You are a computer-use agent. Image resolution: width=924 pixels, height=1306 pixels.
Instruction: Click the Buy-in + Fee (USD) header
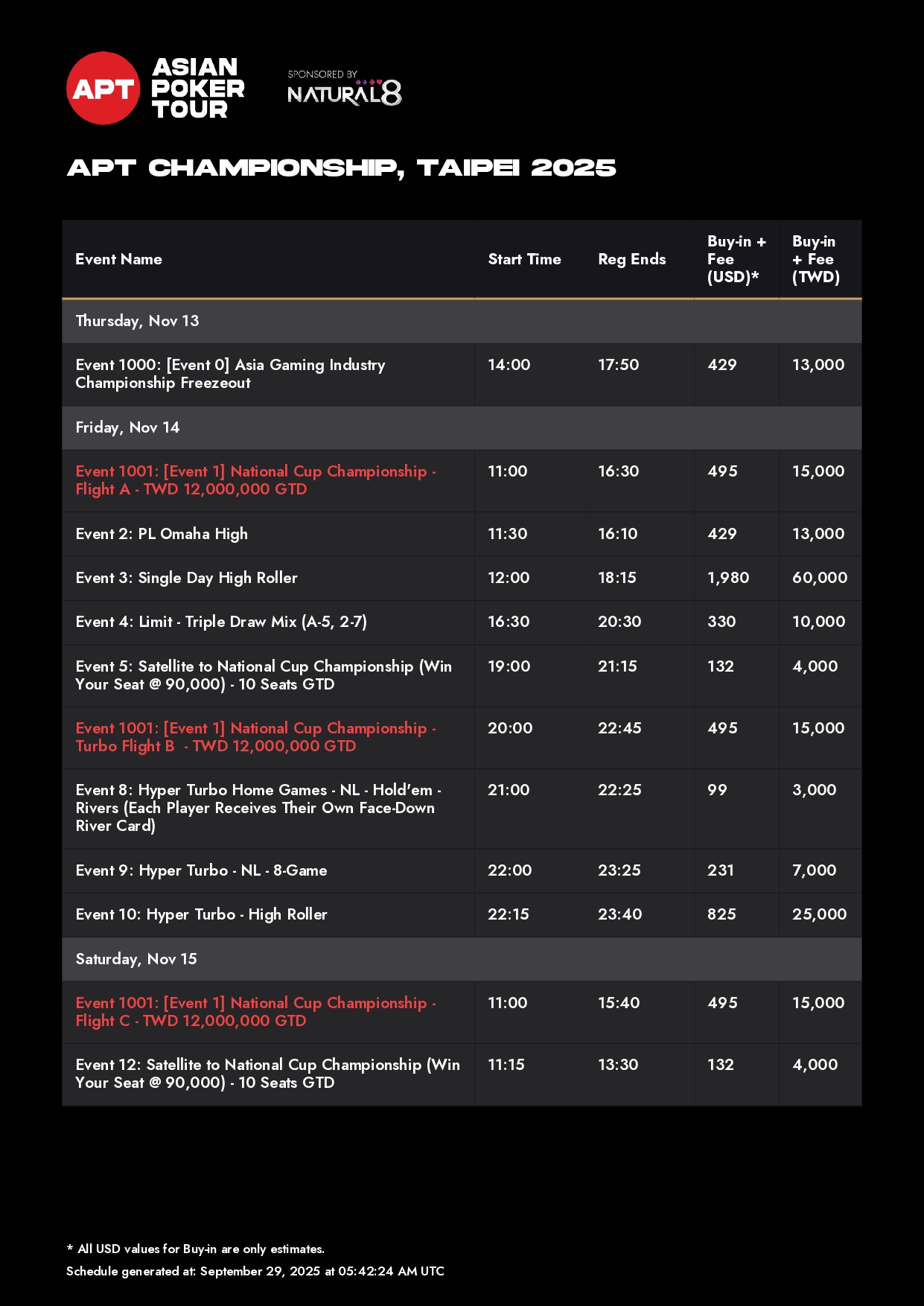tap(736, 259)
